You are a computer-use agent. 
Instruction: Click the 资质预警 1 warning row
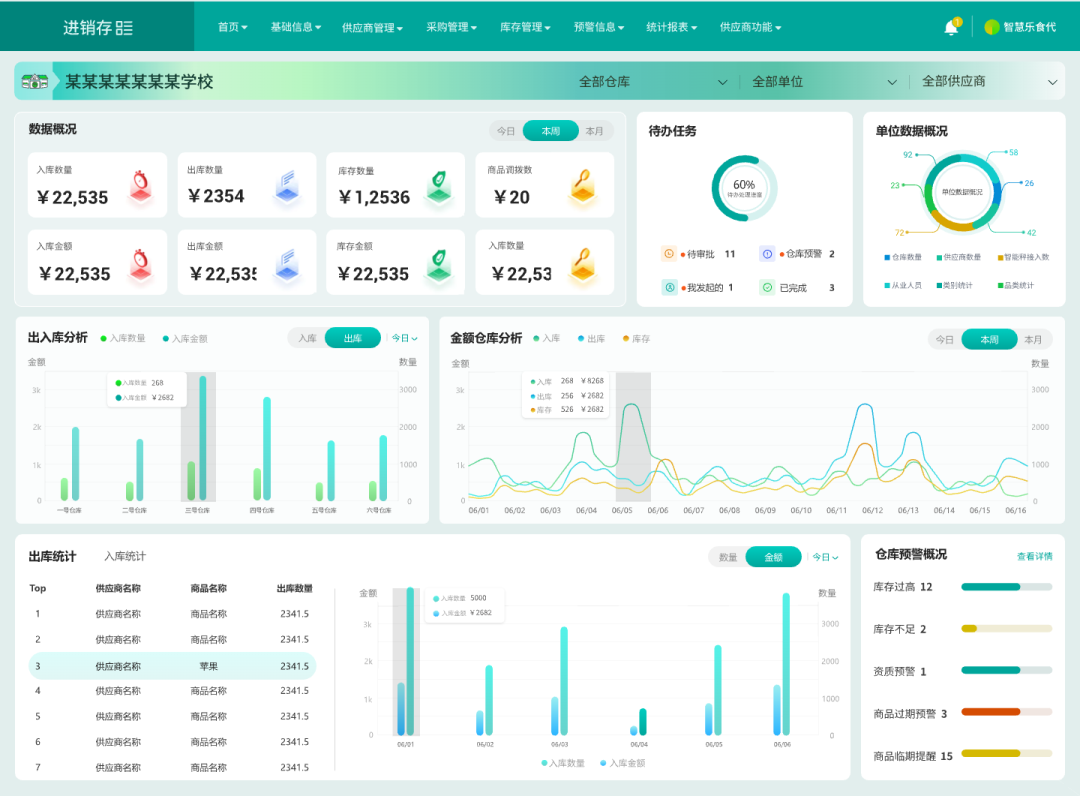click(x=962, y=671)
